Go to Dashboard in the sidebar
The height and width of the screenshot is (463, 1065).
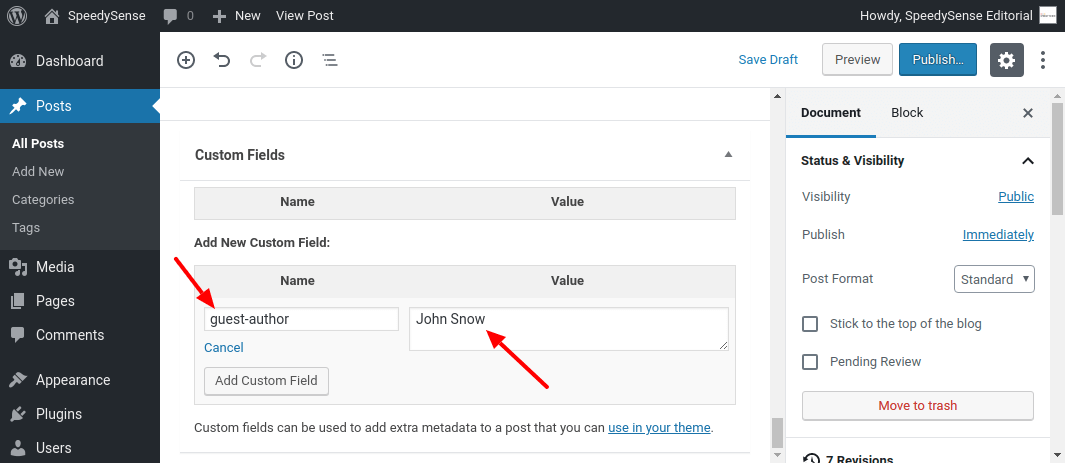pyautogui.click(x=79, y=61)
